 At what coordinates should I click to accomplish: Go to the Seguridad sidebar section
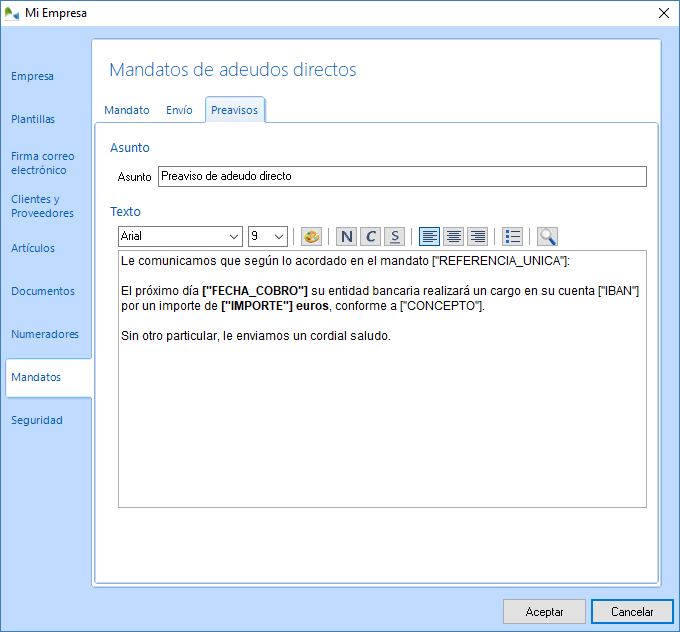37,420
